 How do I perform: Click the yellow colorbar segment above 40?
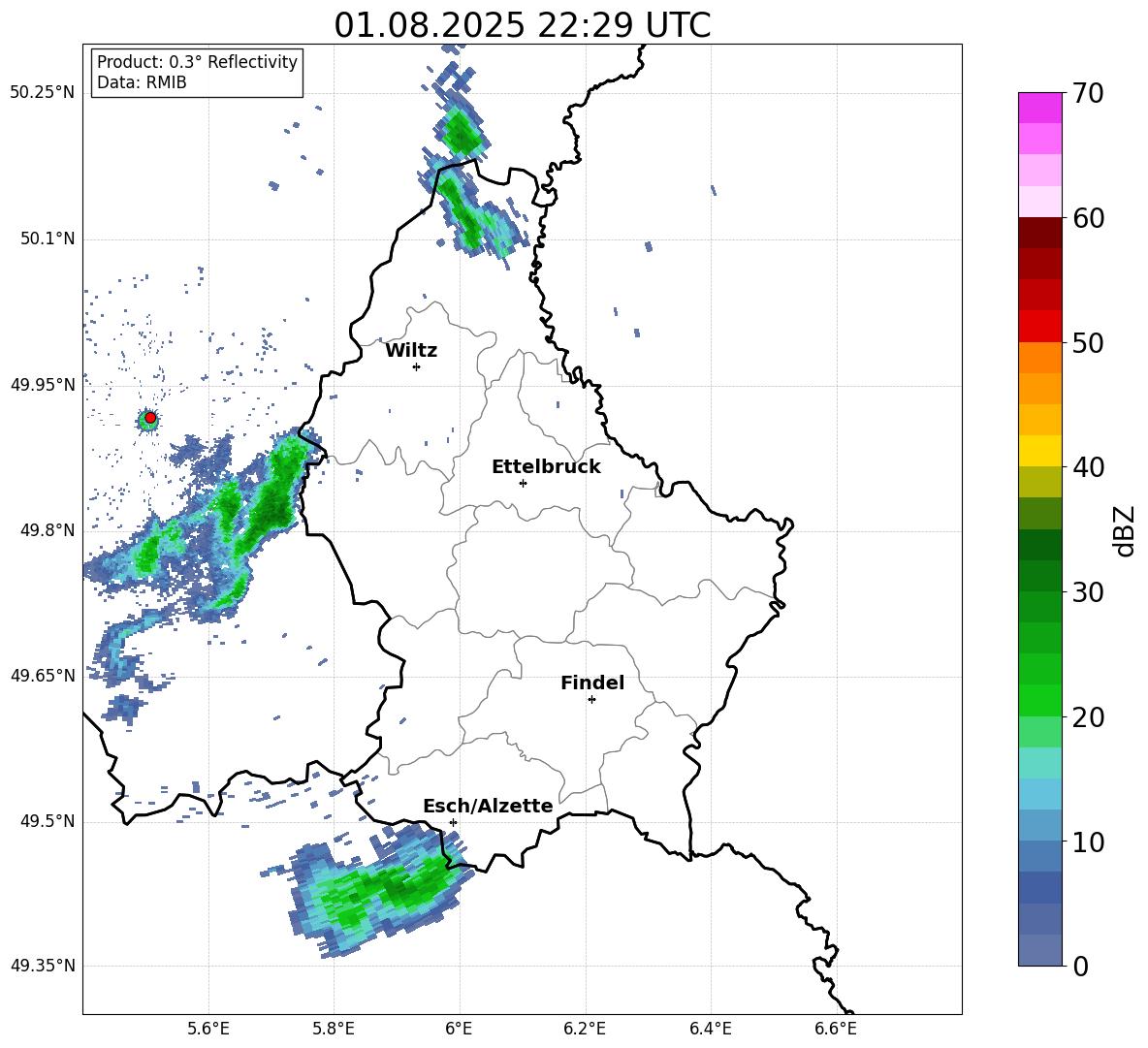(x=1039, y=451)
